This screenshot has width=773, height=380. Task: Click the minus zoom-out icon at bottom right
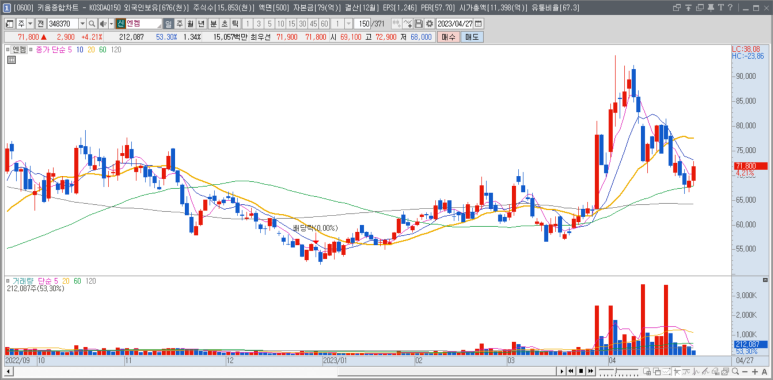click(745, 371)
